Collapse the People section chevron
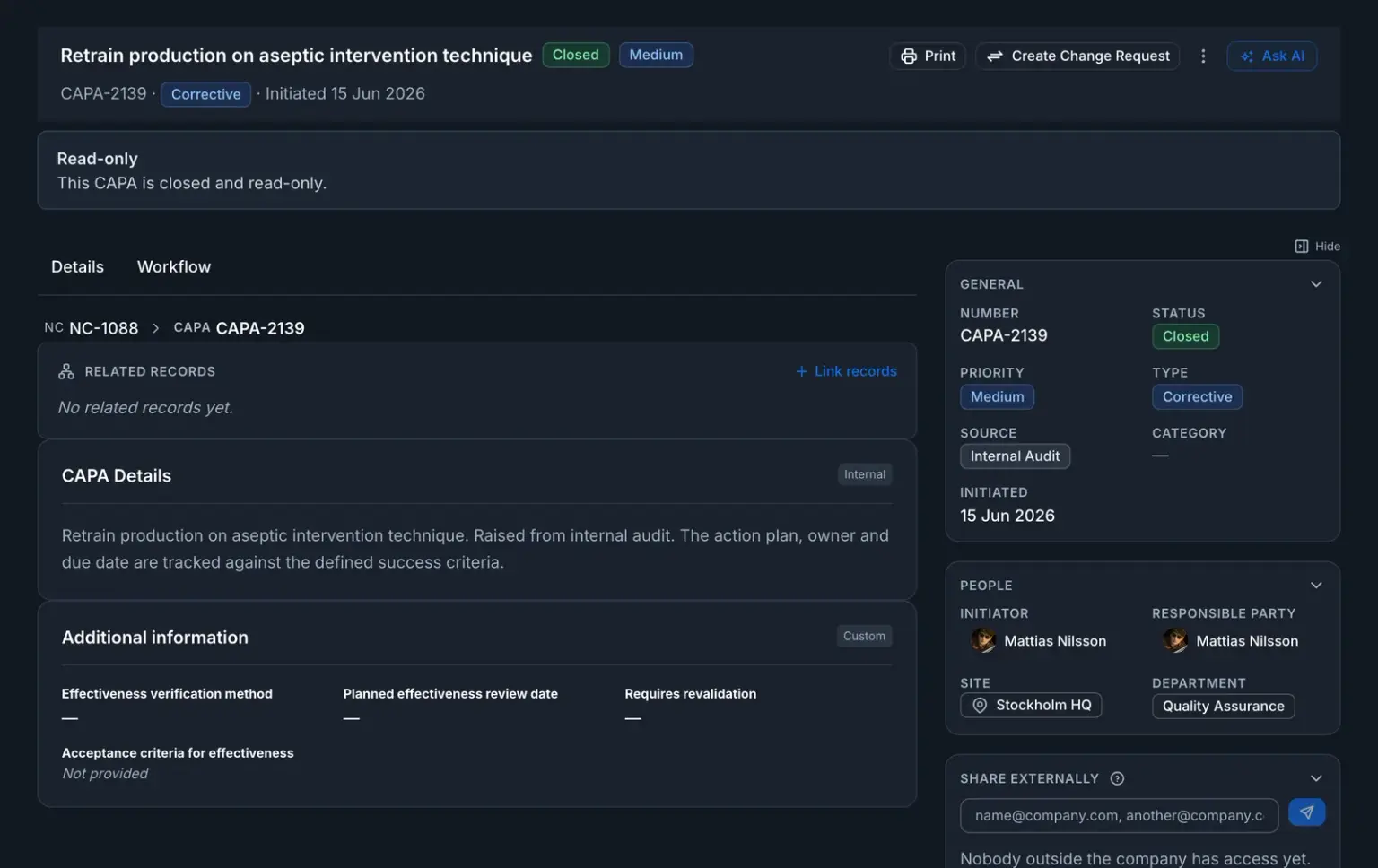The width and height of the screenshot is (1378, 868). coord(1316,586)
